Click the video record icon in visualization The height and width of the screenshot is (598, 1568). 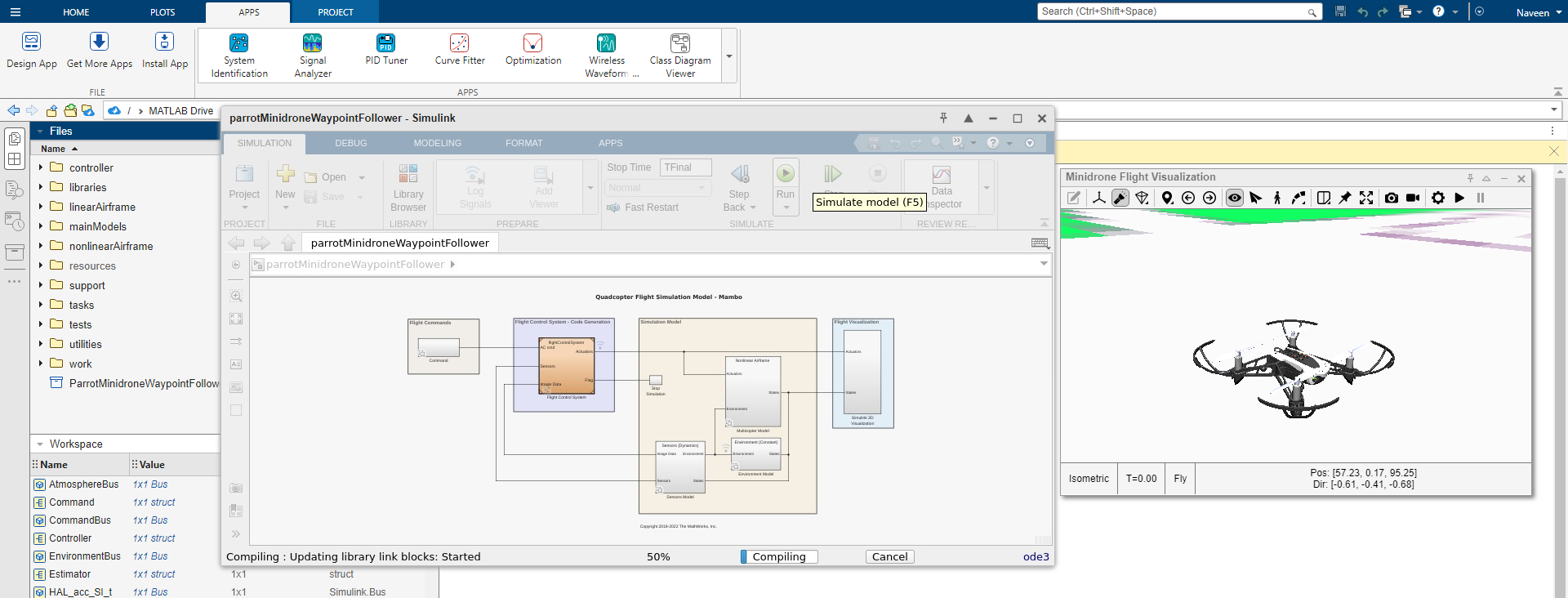(x=1413, y=198)
